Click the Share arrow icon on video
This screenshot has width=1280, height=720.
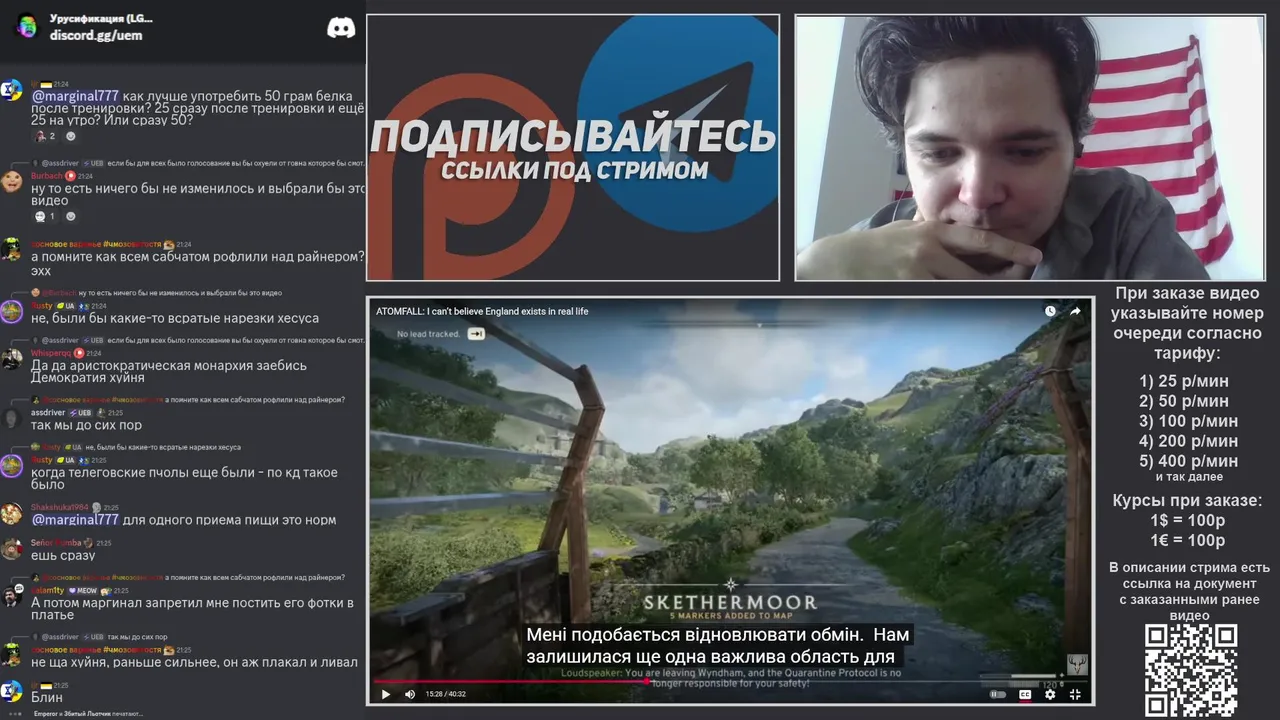pos(1075,311)
